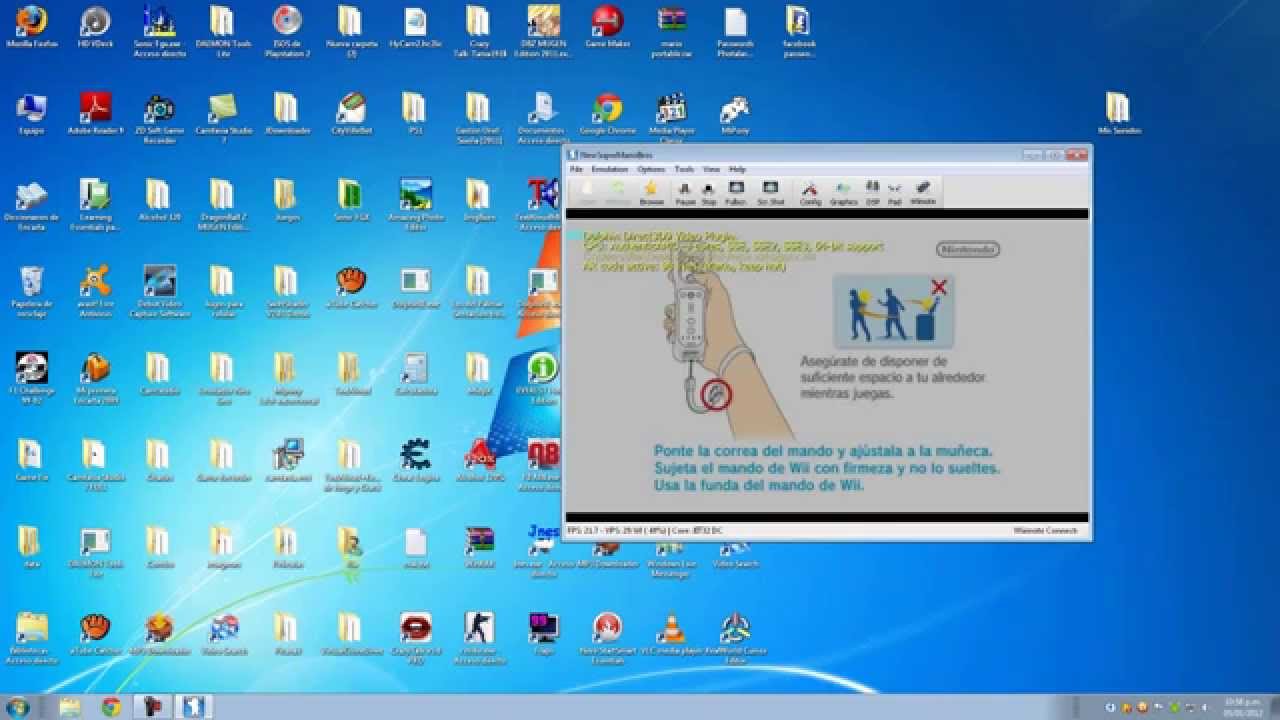
Task: Select the Google Chrome desktop shortcut
Action: coord(607,115)
